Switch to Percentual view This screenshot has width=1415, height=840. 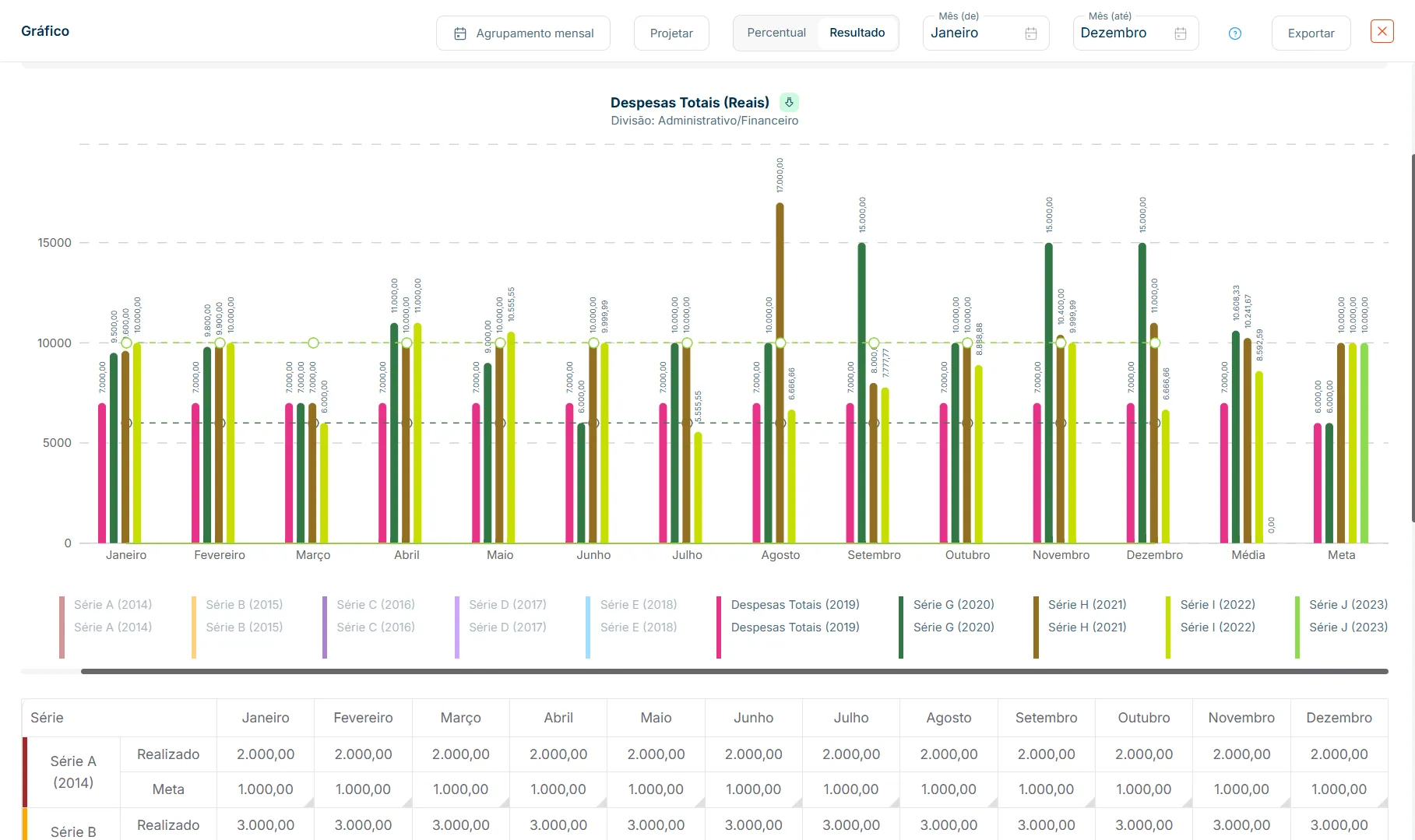(x=776, y=33)
